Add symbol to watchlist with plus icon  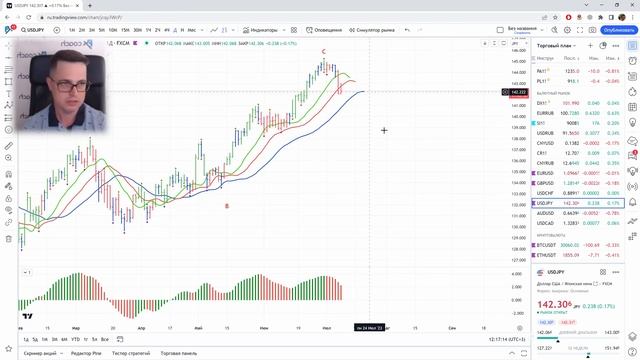pos(590,46)
